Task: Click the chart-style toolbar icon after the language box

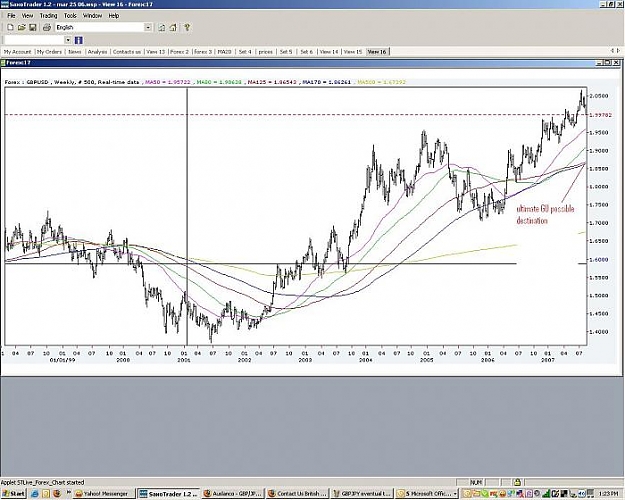Action: [x=161, y=28]
